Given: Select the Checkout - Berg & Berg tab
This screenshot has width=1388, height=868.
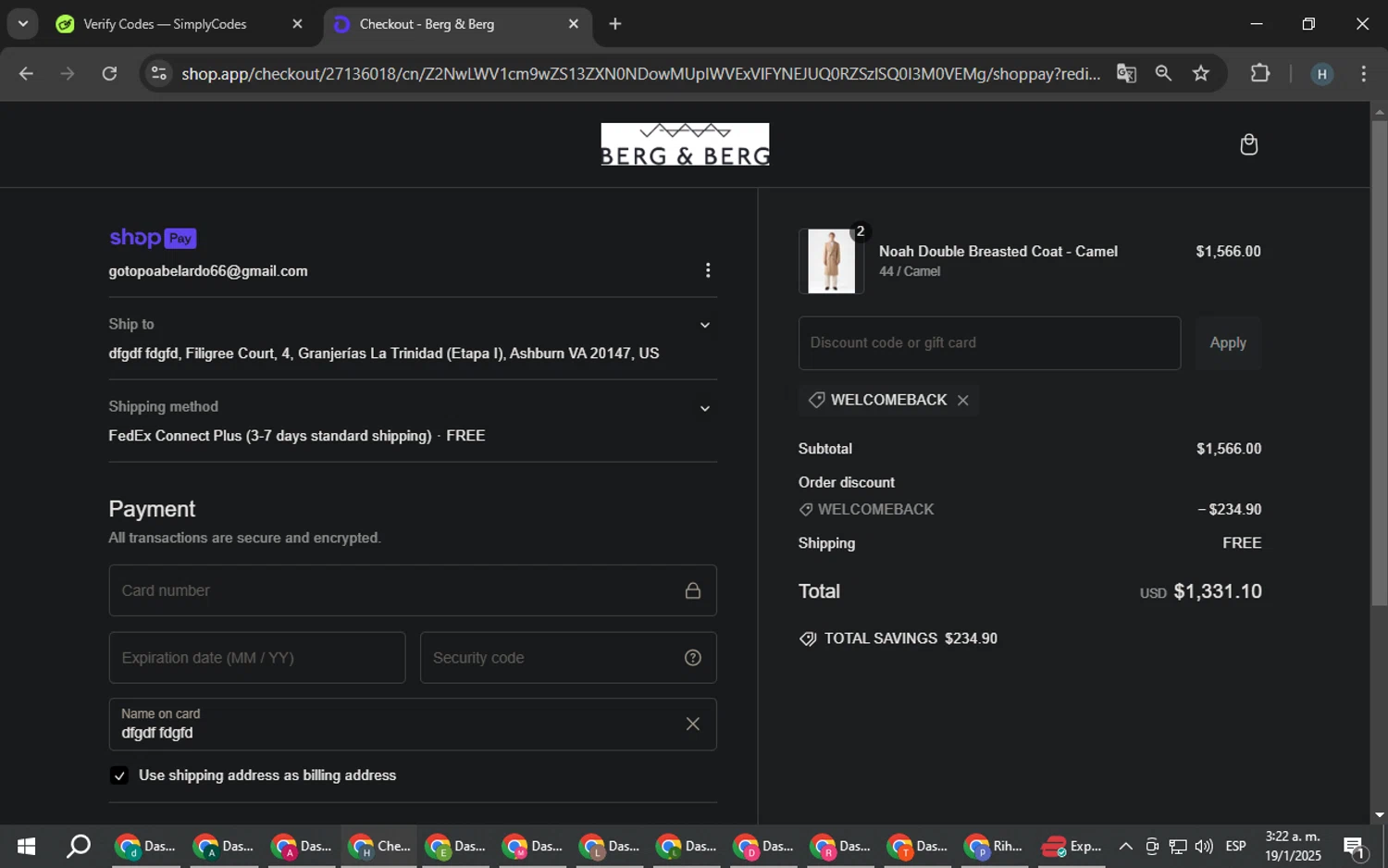Looking at the screenshot, I should click(457, 24).
